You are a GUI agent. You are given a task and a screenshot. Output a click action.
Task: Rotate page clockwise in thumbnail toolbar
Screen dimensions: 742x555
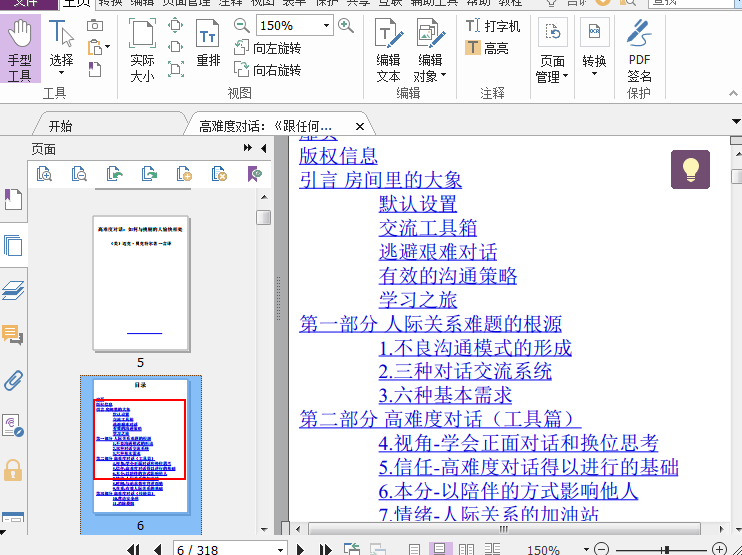(x=149, y=174)
